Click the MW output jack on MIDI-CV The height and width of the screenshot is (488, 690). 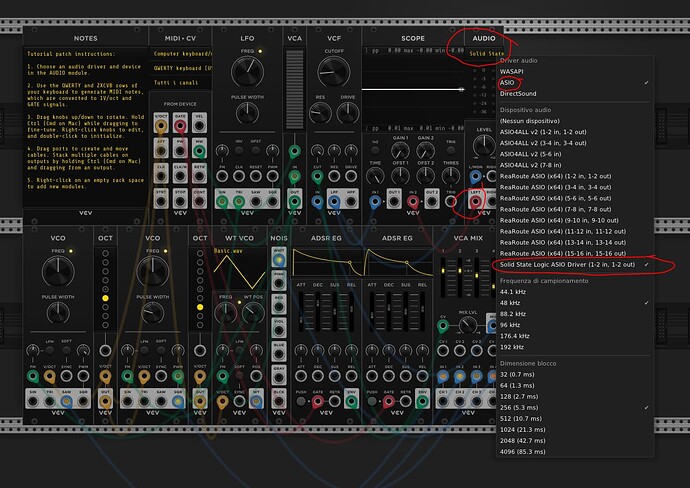199,151
